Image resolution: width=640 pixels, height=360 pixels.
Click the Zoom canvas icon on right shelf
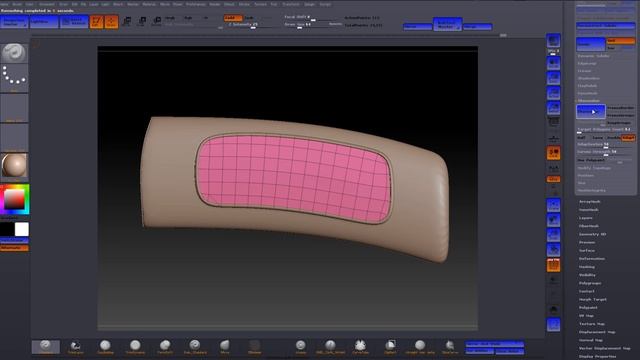pyautogui.click(x=553, y=78)
